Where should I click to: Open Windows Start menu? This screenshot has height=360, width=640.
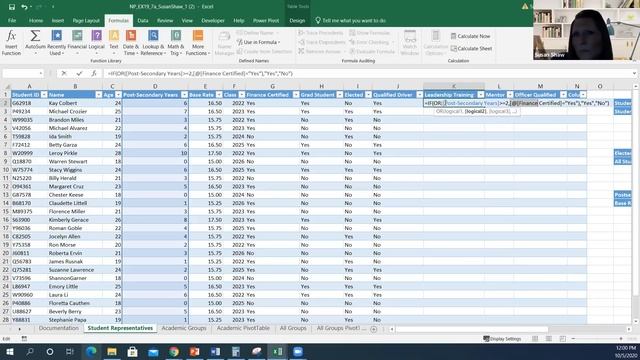point(9,351)
